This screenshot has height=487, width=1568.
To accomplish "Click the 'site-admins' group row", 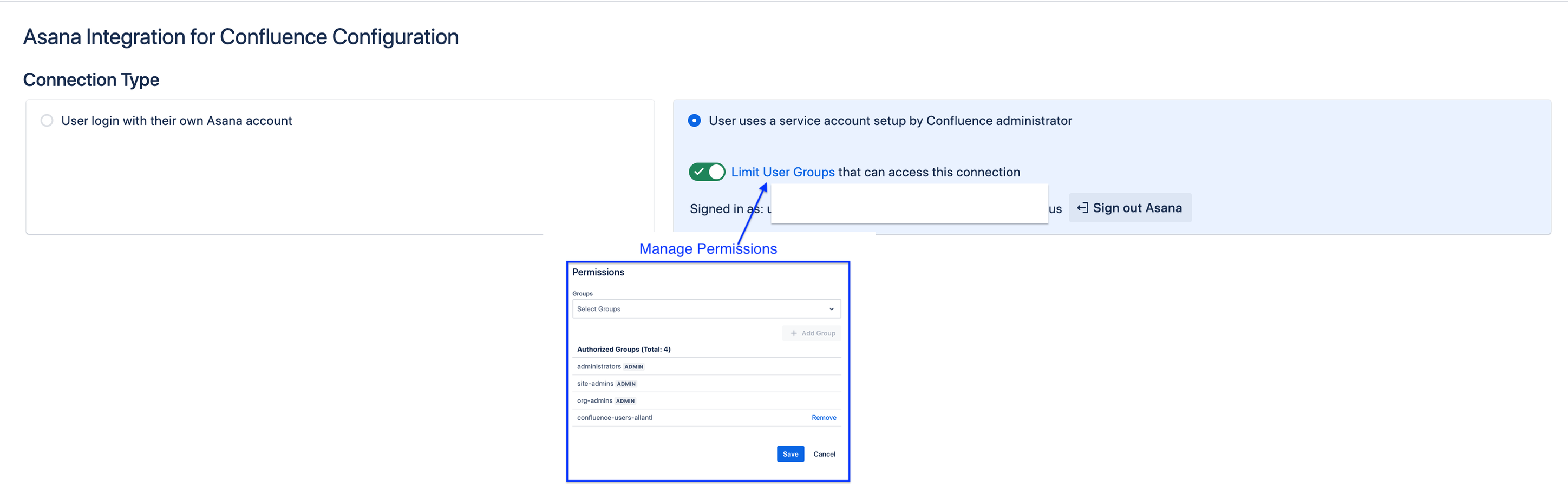I will click(x=706, y=384).
